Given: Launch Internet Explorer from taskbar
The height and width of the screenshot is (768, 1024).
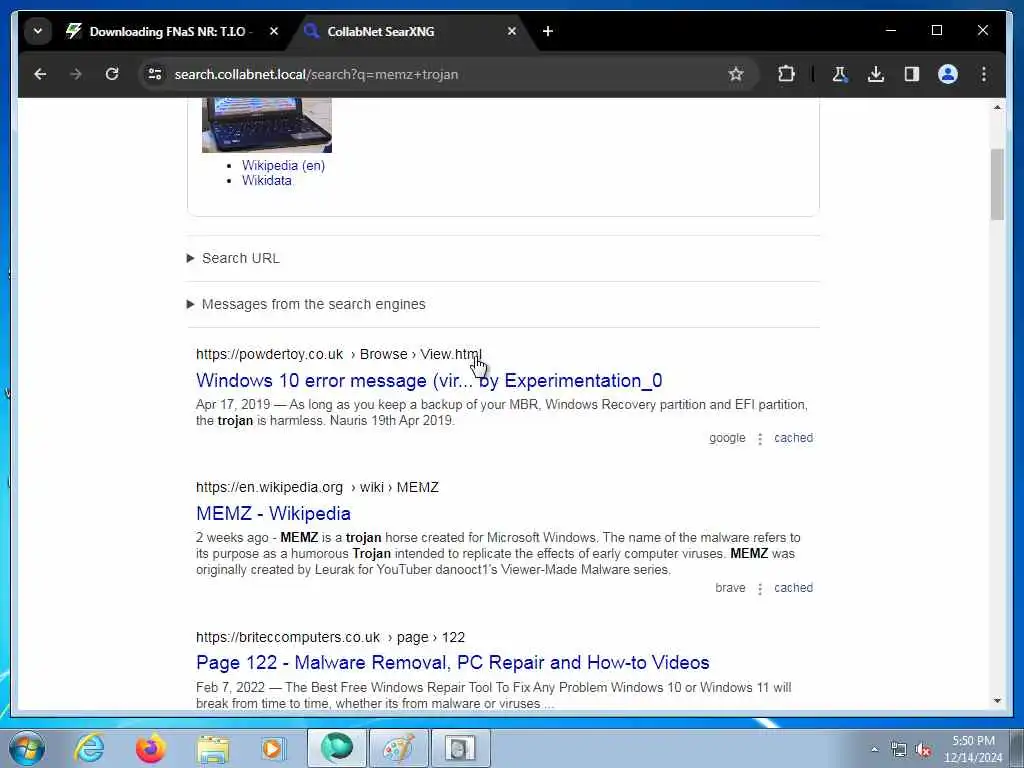Looking at the screenshot, I should 89,748.
